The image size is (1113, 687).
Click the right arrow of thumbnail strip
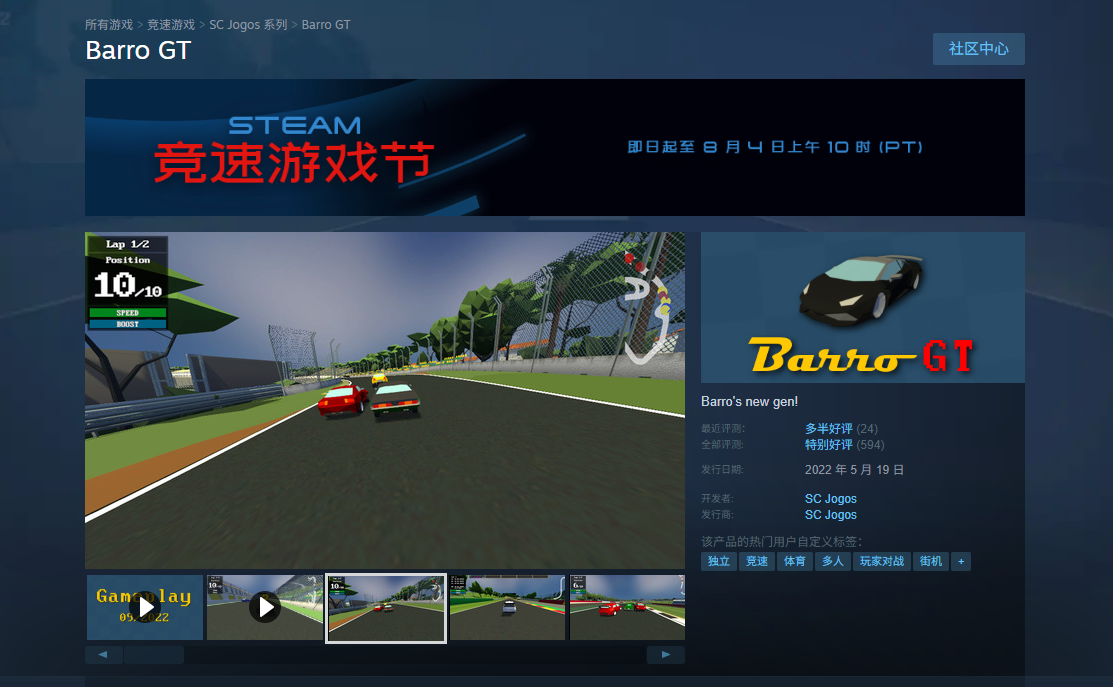pyautogui.click(x=666, y=654)
